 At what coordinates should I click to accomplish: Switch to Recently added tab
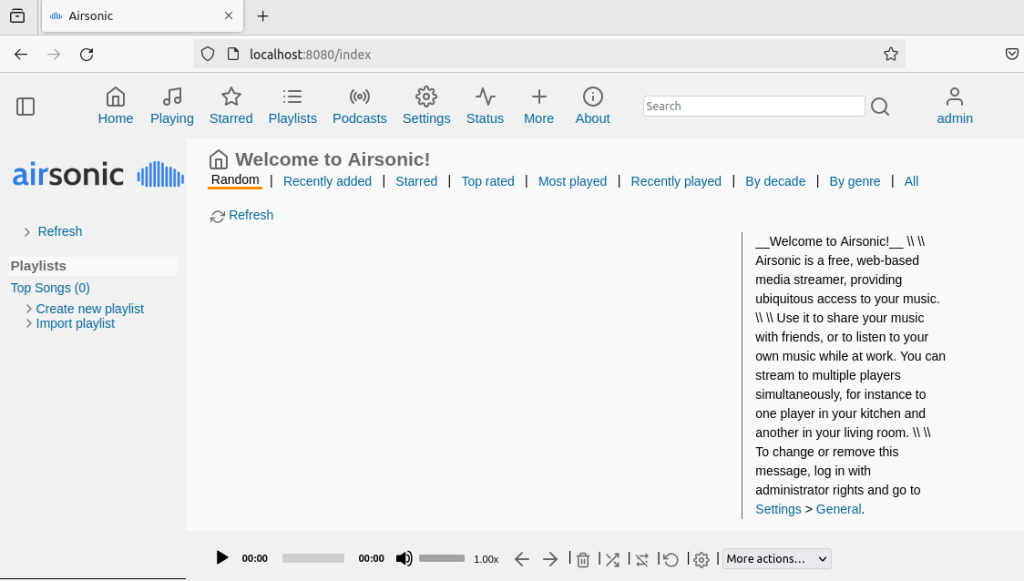click(x=327, y=181)
